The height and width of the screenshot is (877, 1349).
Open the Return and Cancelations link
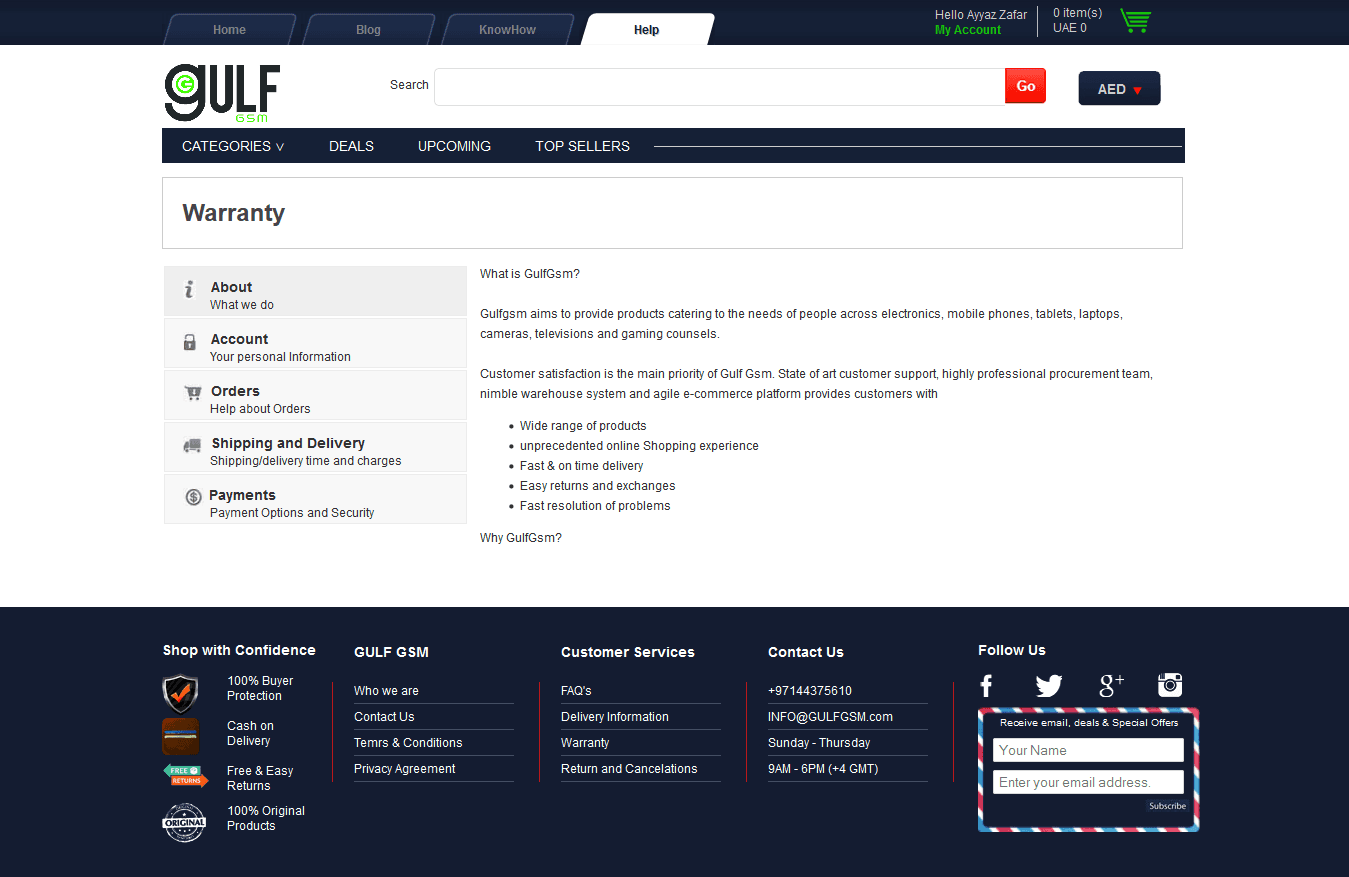[x=629, y=769]
